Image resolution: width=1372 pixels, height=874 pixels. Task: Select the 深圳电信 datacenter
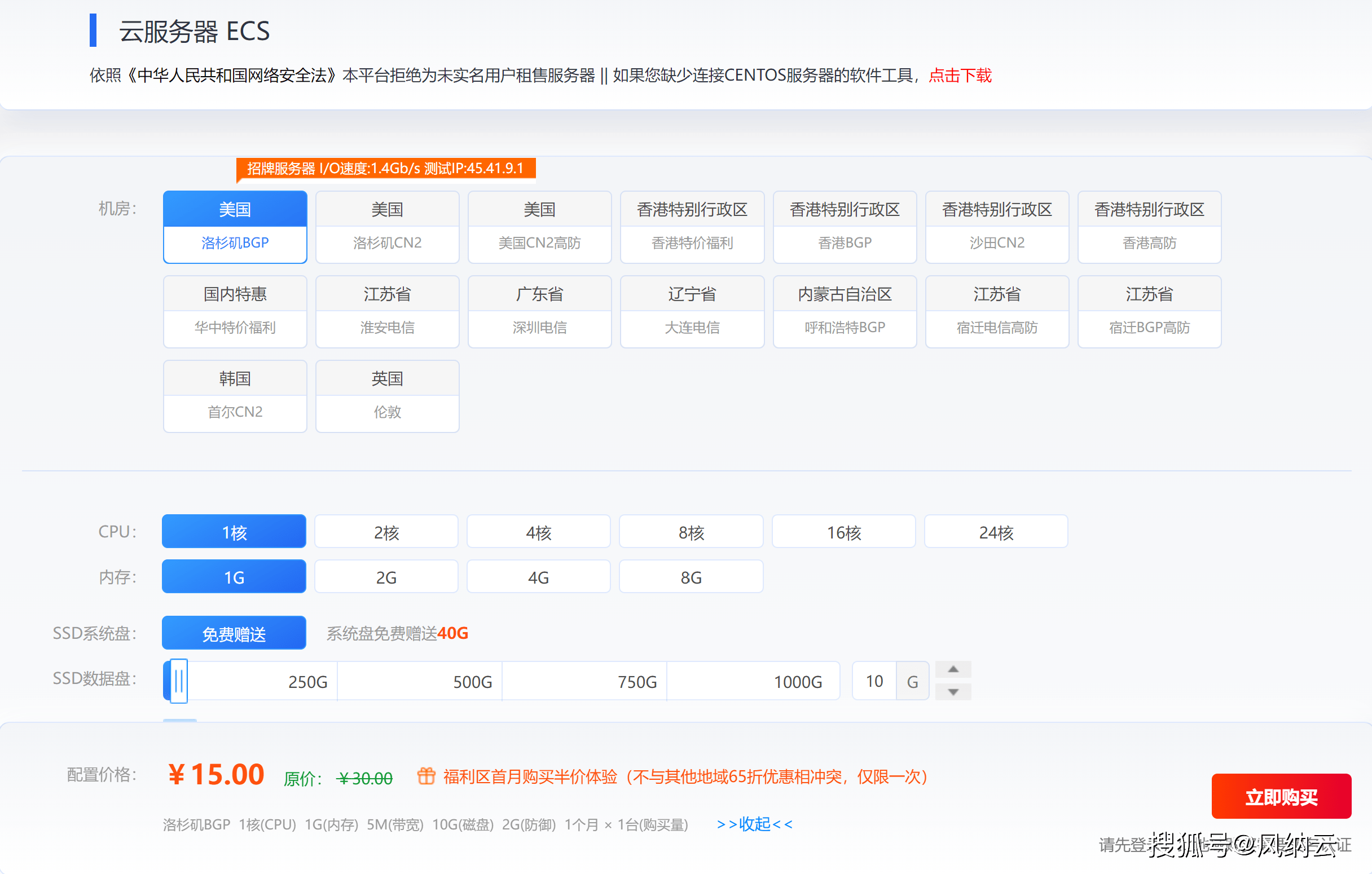tap(539, 311)
